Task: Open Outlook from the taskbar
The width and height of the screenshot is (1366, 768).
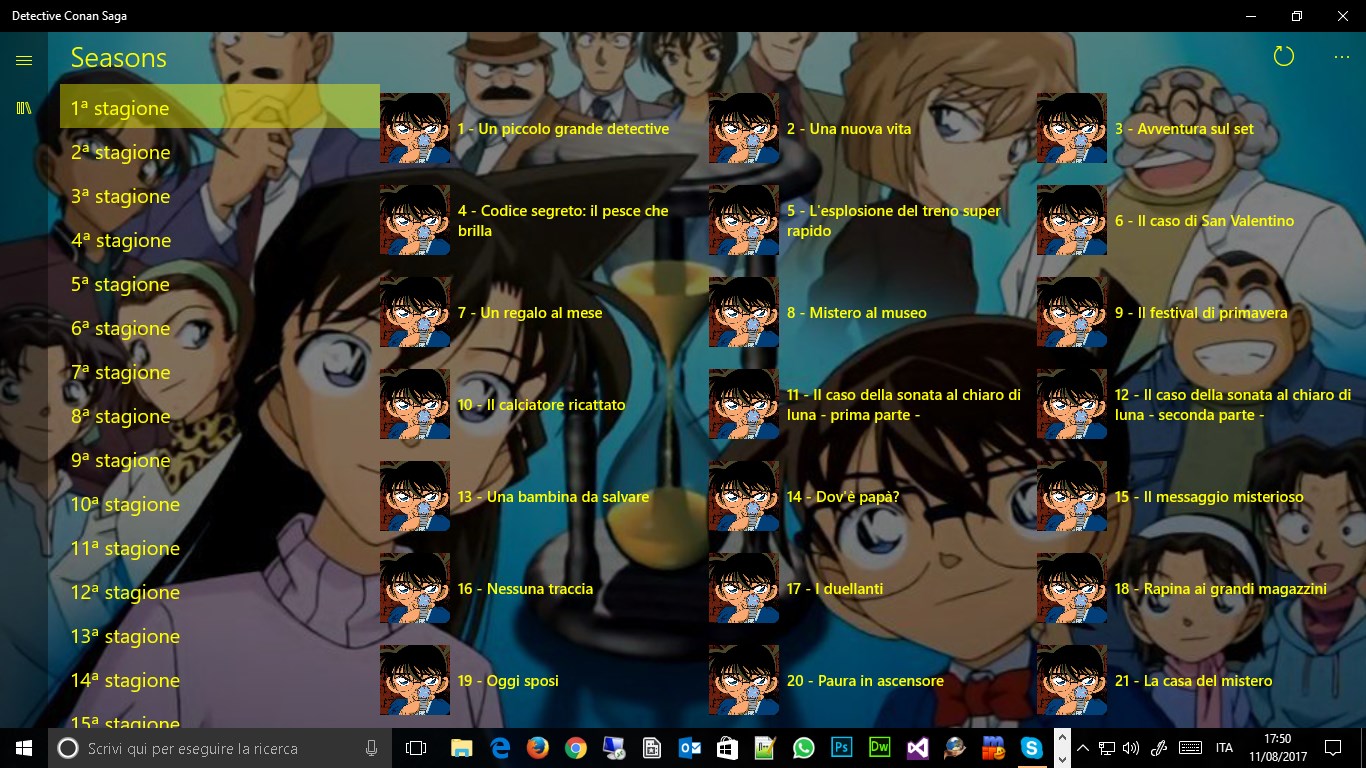Action: (690, 748)
